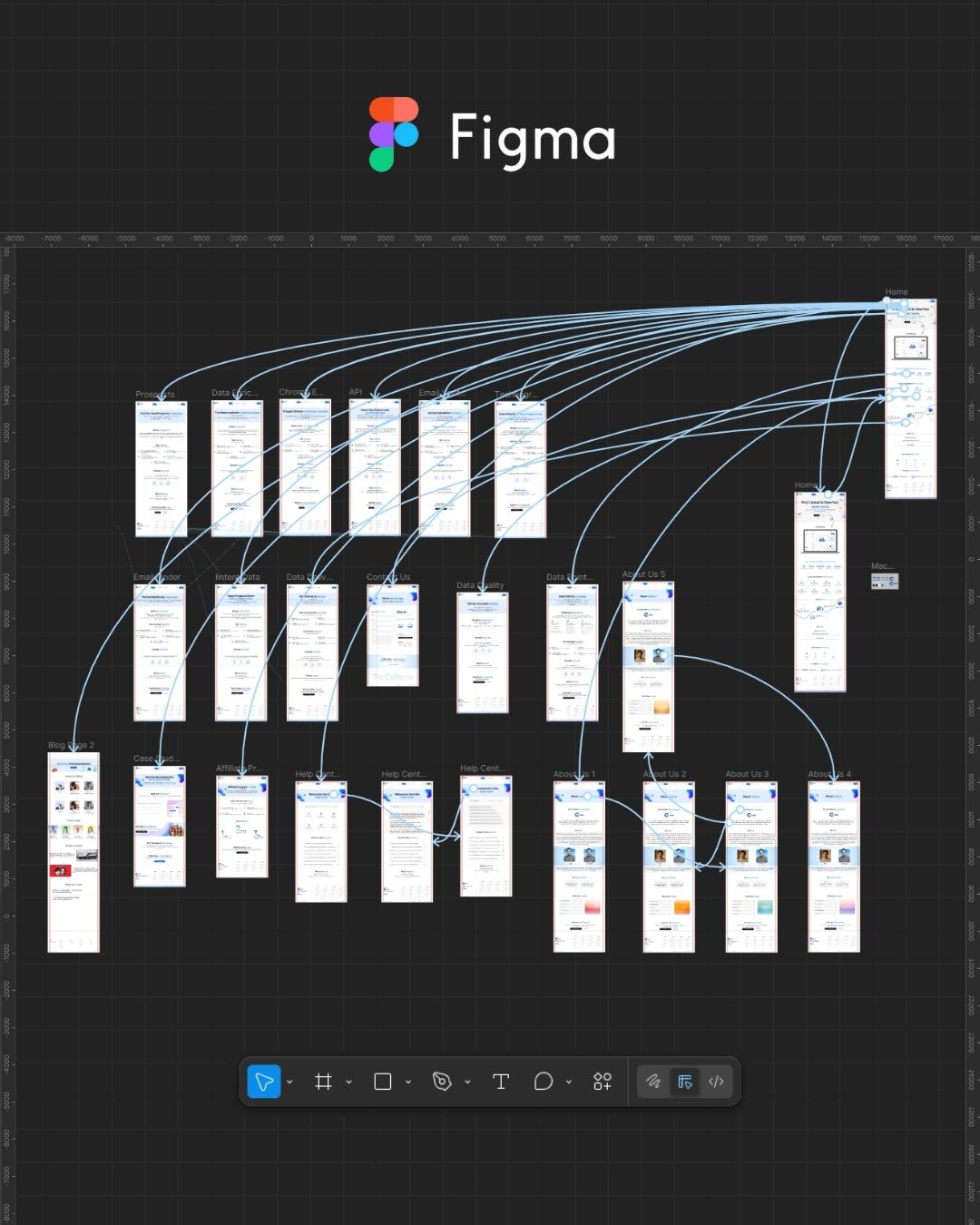
Task: Click the "Data Point..." frame label
Action: coord(570,577)
